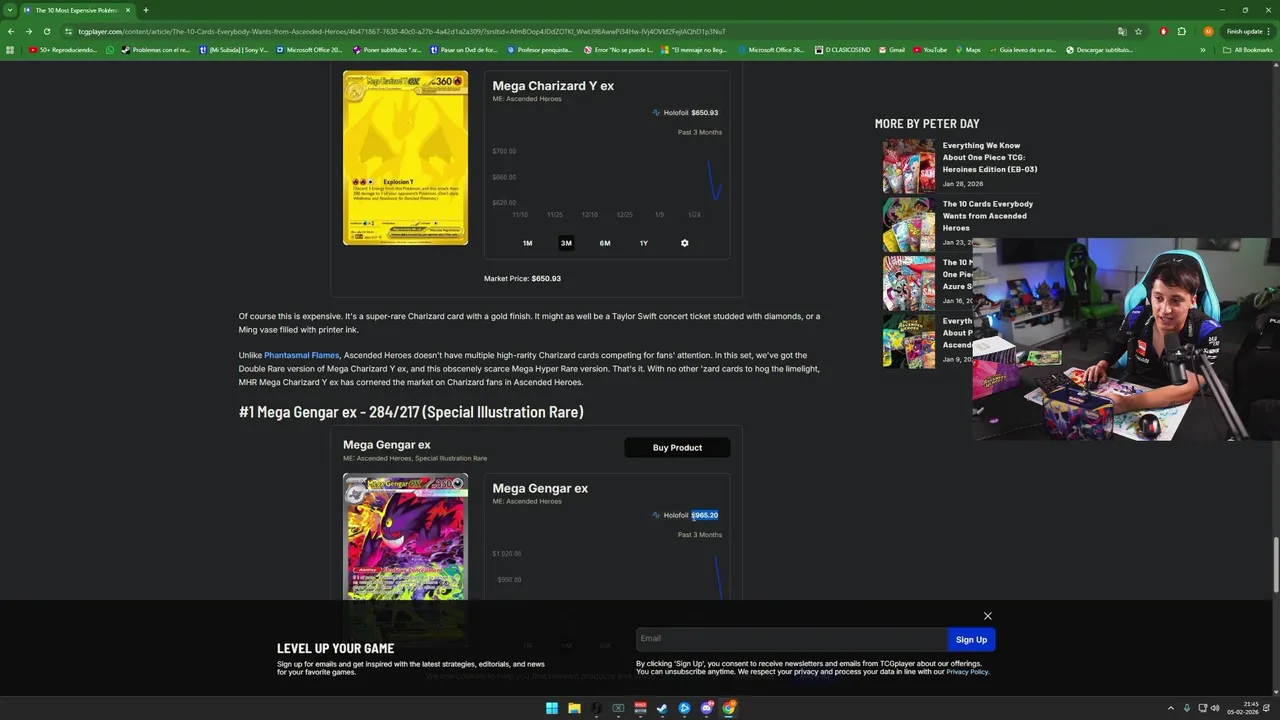Open The 10 Cards Everybody Wants sidebar article
1280x720 pixels.
point(987,215)
